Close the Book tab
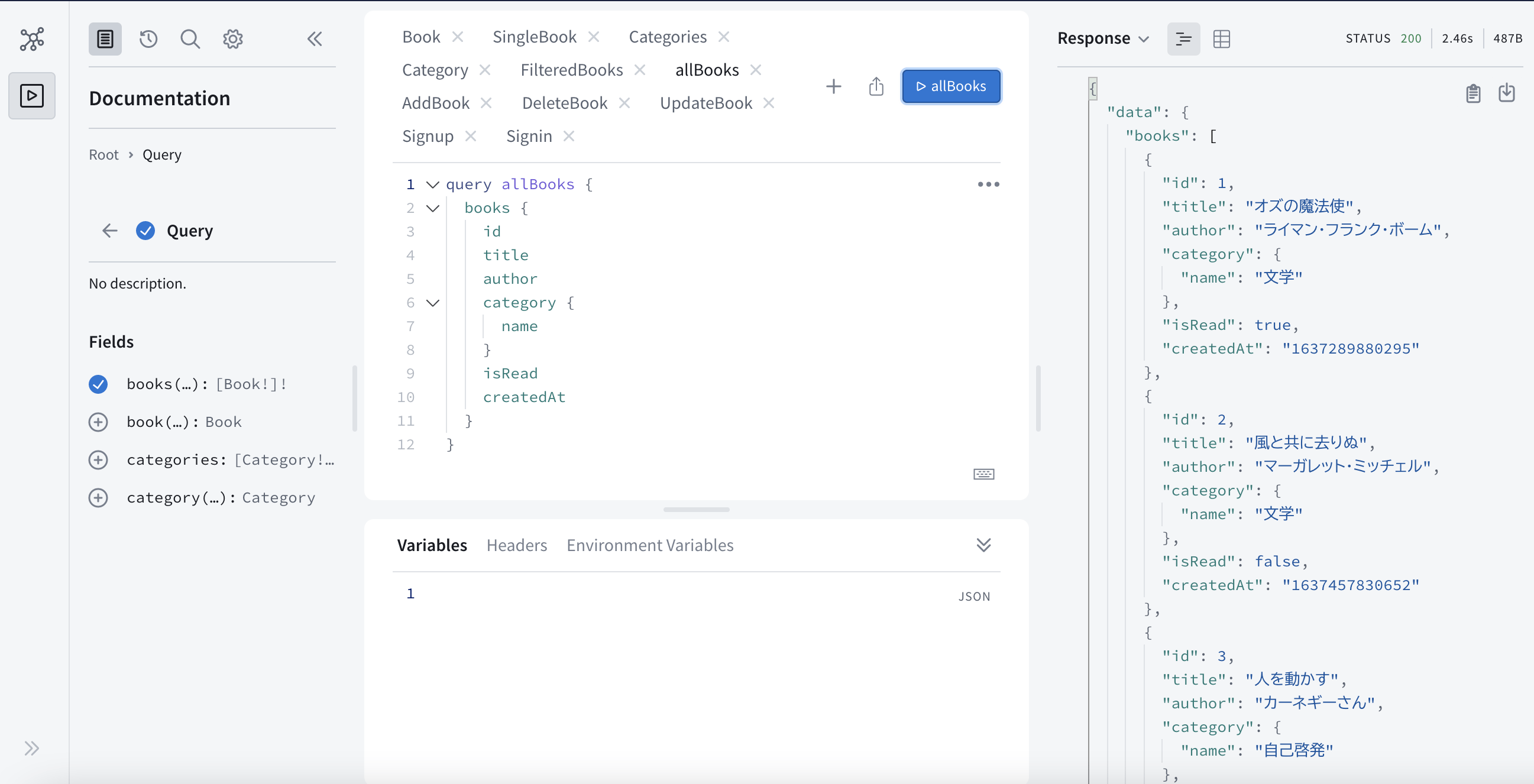This screenshot has height=784, width=1534. pyautogui.click(x=457, y=37)
